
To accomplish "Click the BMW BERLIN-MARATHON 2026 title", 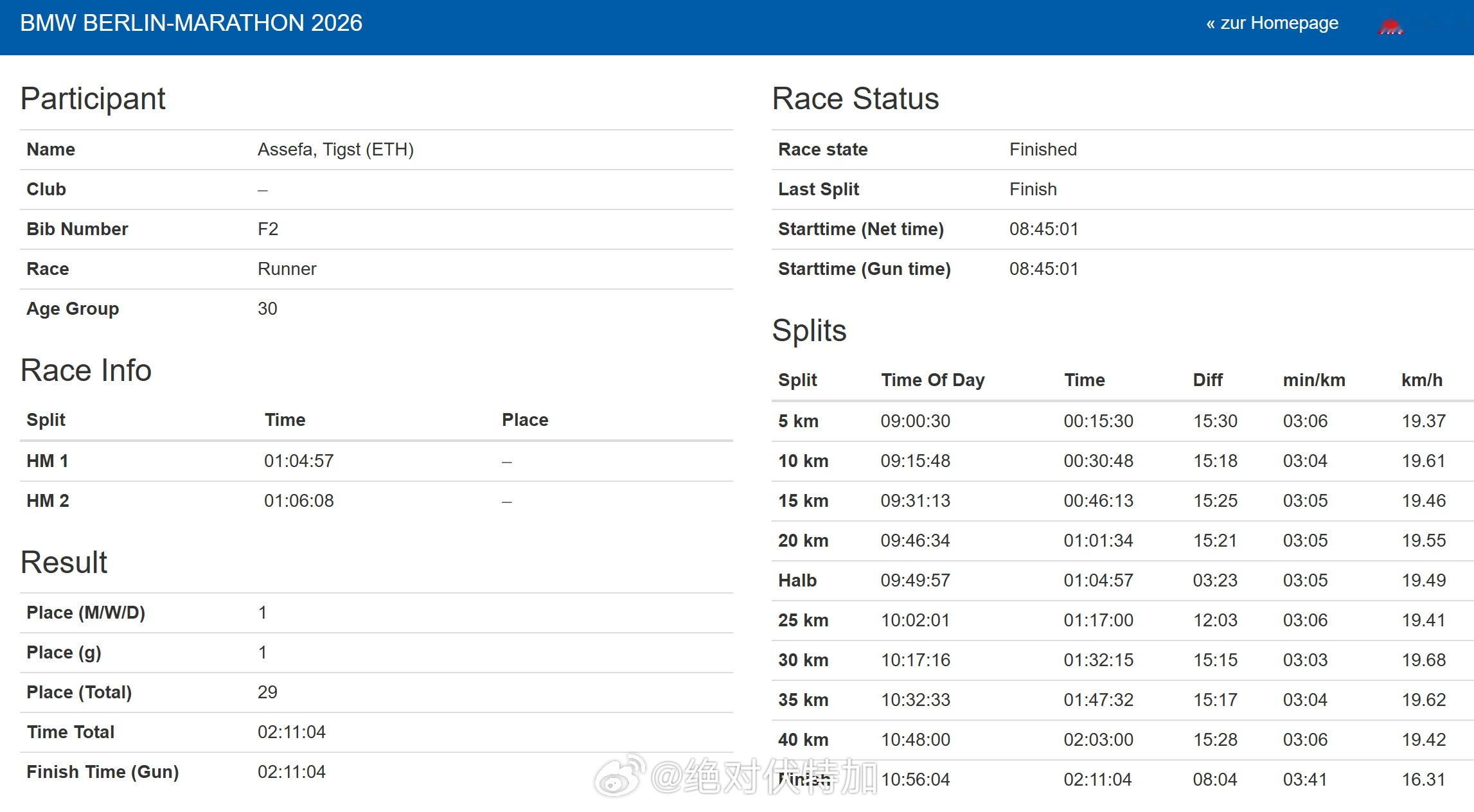I will (x=191, y=23).
